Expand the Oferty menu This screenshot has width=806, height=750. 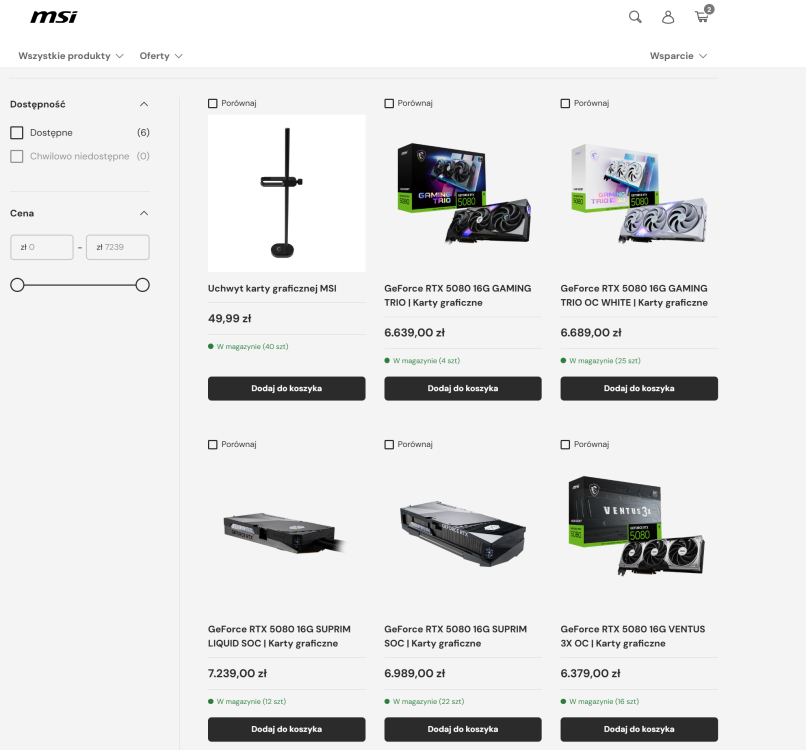[x=161, y=56]
